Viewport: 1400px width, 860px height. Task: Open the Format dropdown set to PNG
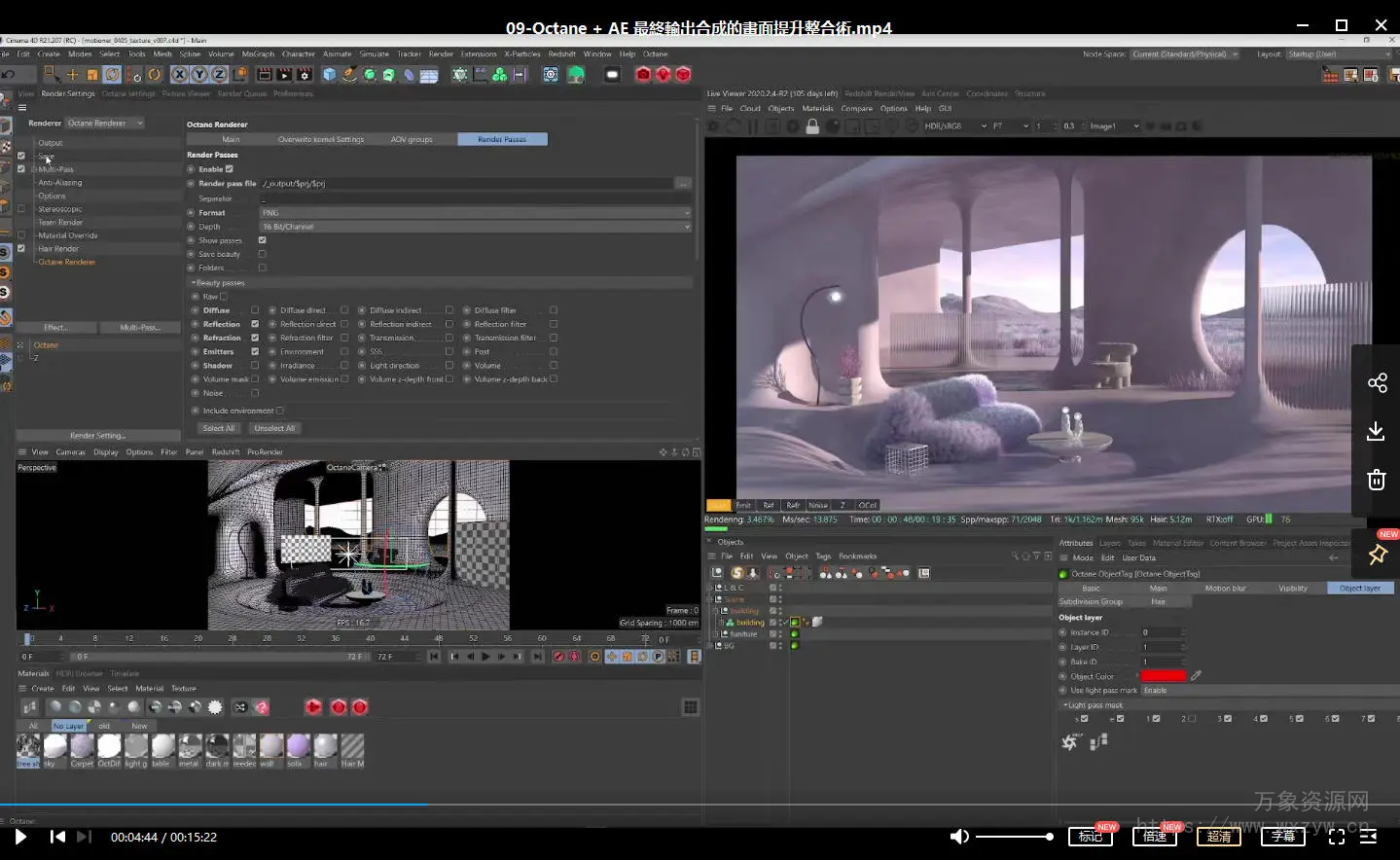[x=475, y=213]
